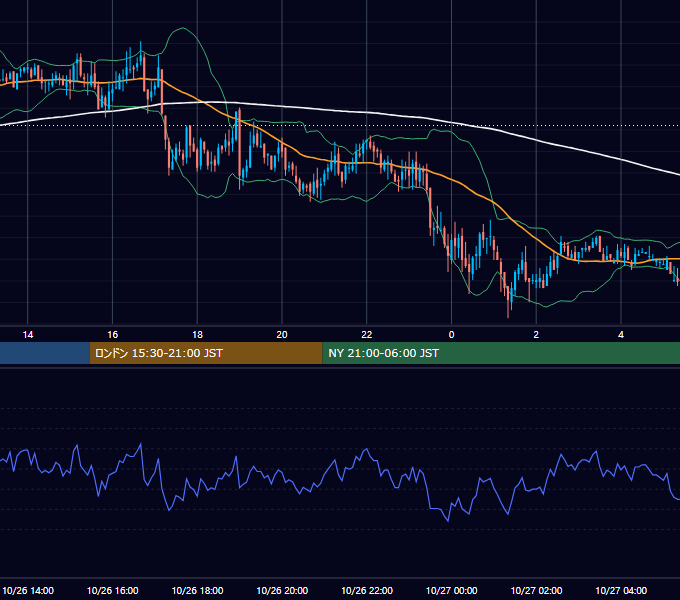Click the 10/26 16:00 date label
The height and width of the screenshot is (600, 680).
tap(113, 590)
